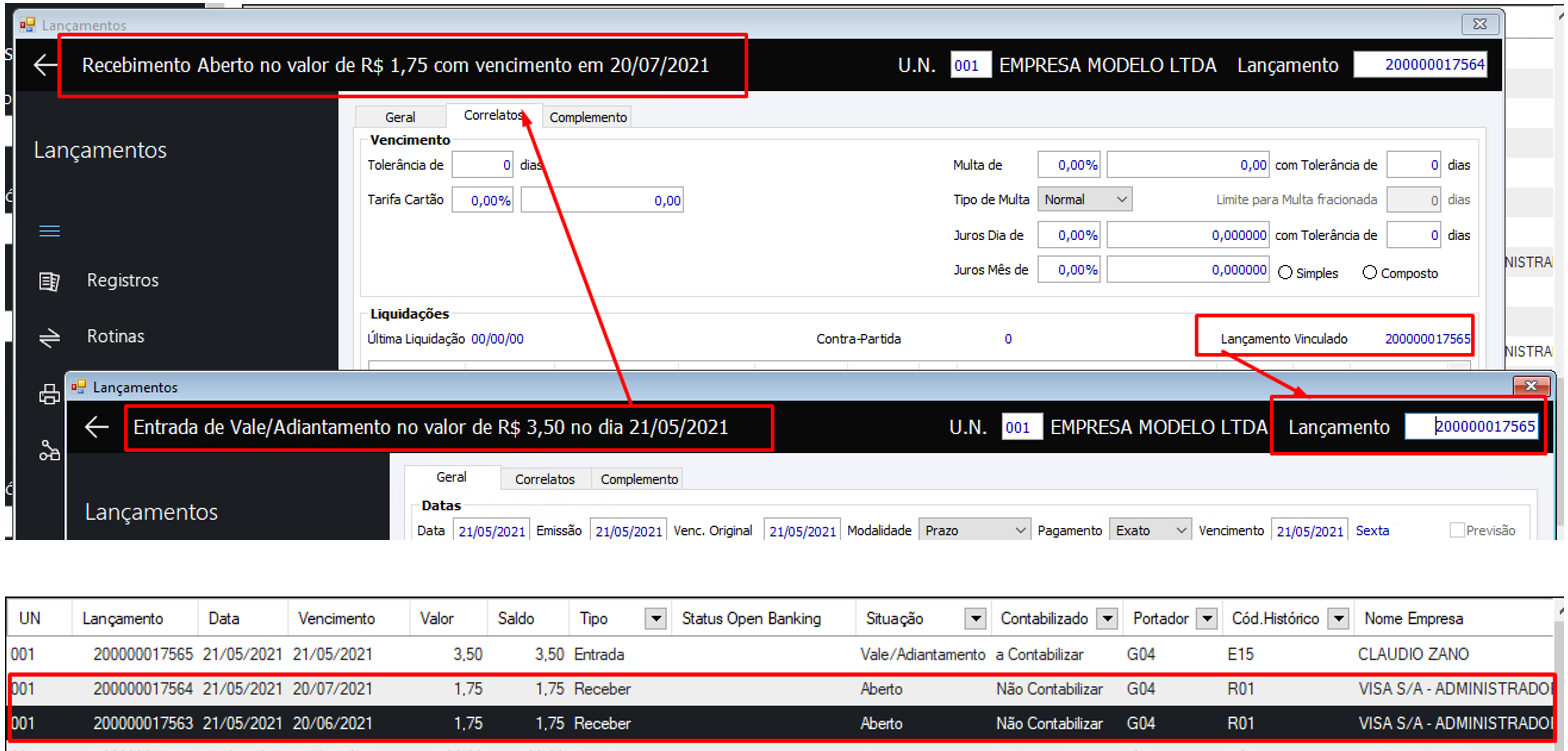1568x751 pixels.
Task: Click the Venc. Original date field
Action: click(802, 531)
